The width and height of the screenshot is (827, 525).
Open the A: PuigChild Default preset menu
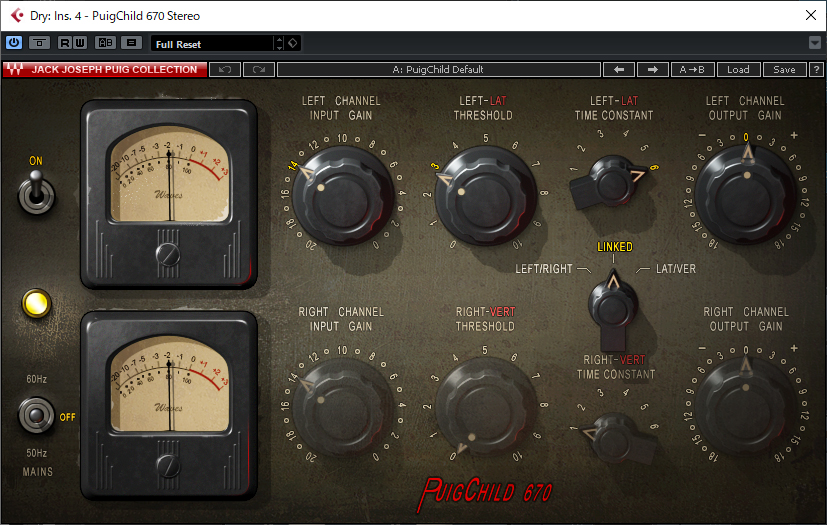(x=438, y=70)
